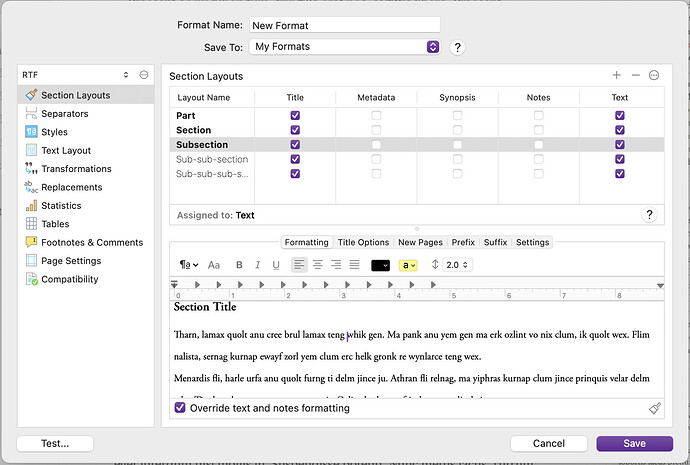This screenshot has height=465, width=690.
Task: Click Section Title in preview
Action: pos(205,307)
